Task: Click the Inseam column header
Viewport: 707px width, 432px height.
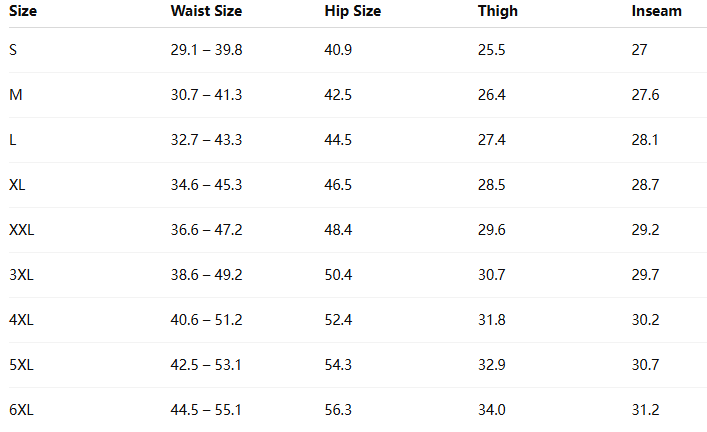Action: click(x=656, y=11)
